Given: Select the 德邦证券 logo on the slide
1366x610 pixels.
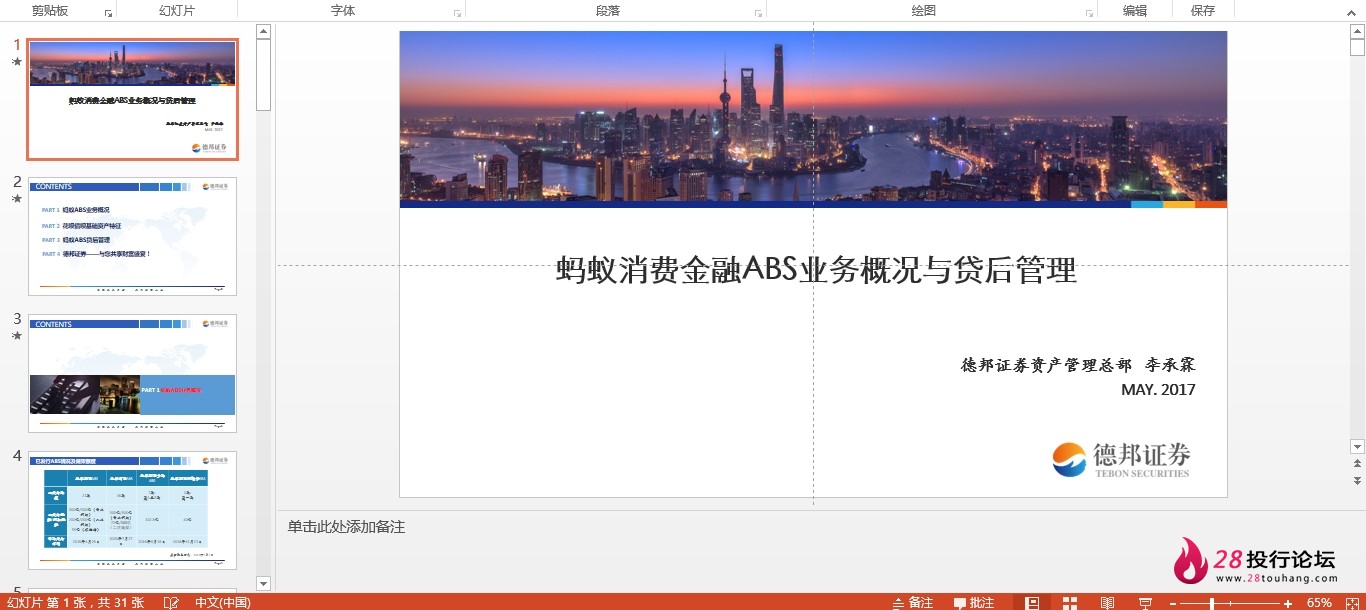Looking at the screenshot, I should 1121,460.
